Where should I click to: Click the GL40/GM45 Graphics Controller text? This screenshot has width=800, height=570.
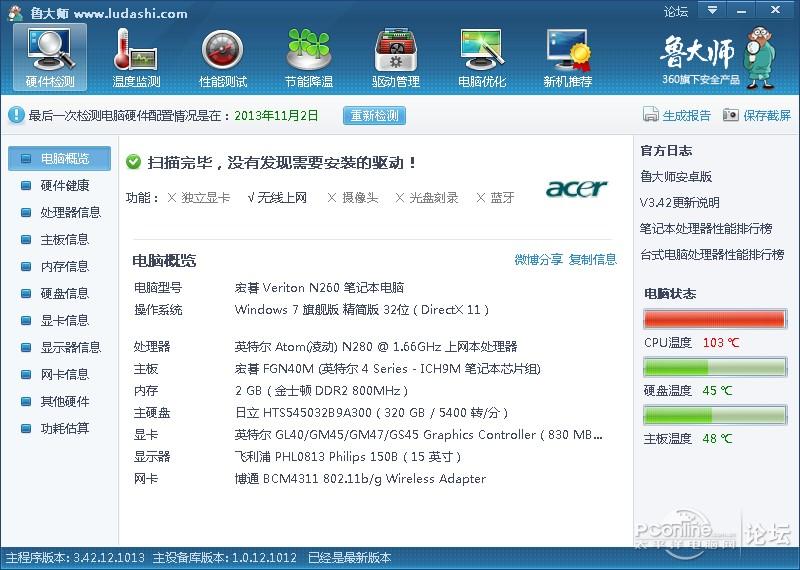(419, 435)
